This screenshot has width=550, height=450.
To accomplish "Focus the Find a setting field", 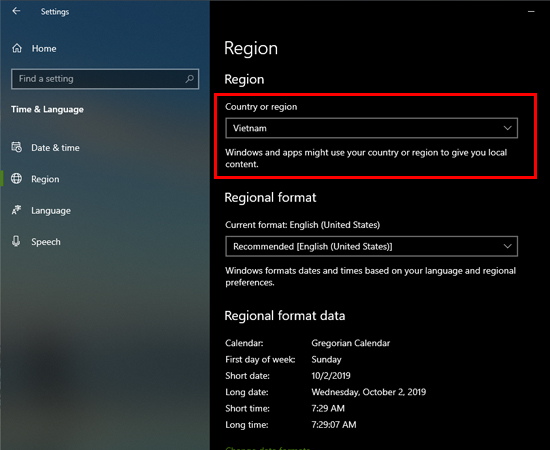I will tap(105, 79).
